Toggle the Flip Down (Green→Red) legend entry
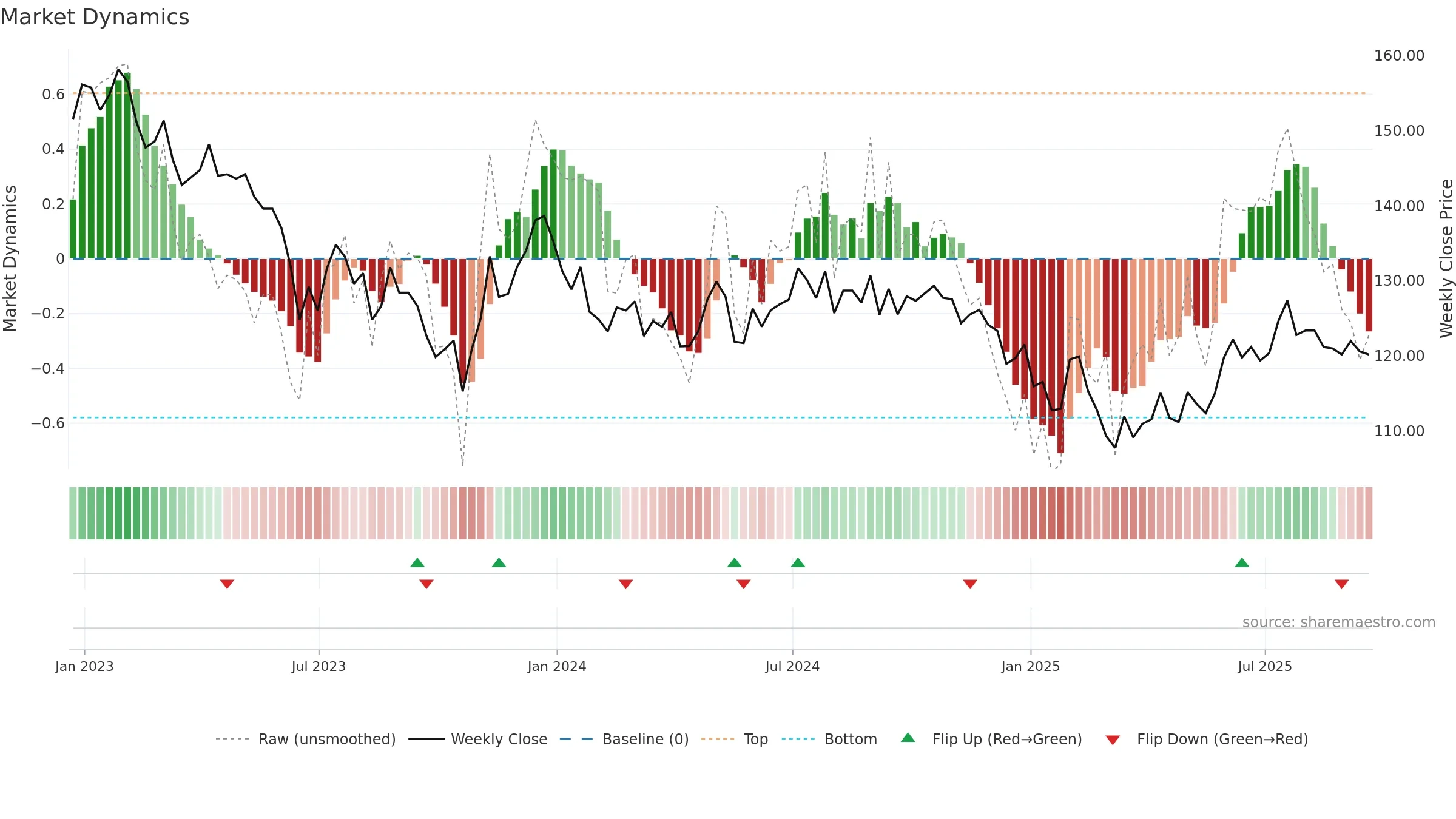Screen dimensions: 1456x819 [x=1206, y=739]
